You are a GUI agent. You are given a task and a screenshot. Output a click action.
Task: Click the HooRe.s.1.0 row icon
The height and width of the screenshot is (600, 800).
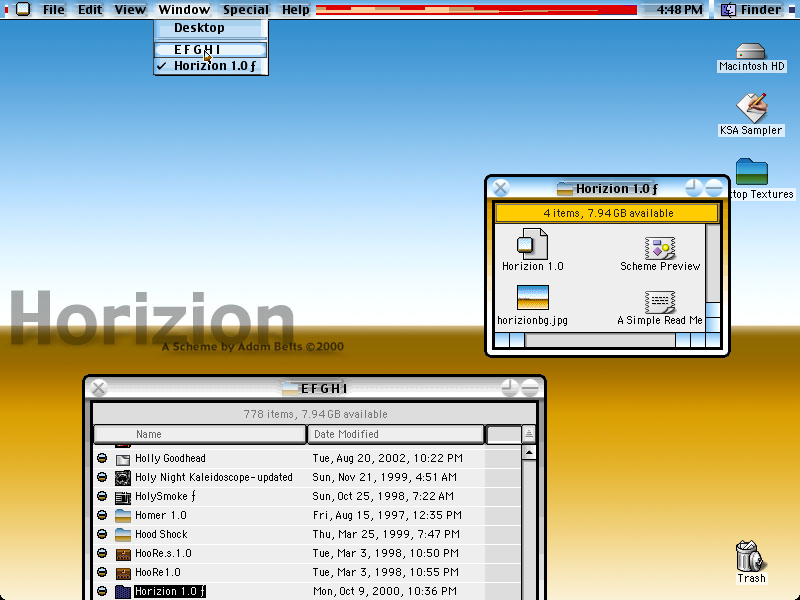(122, 554)
